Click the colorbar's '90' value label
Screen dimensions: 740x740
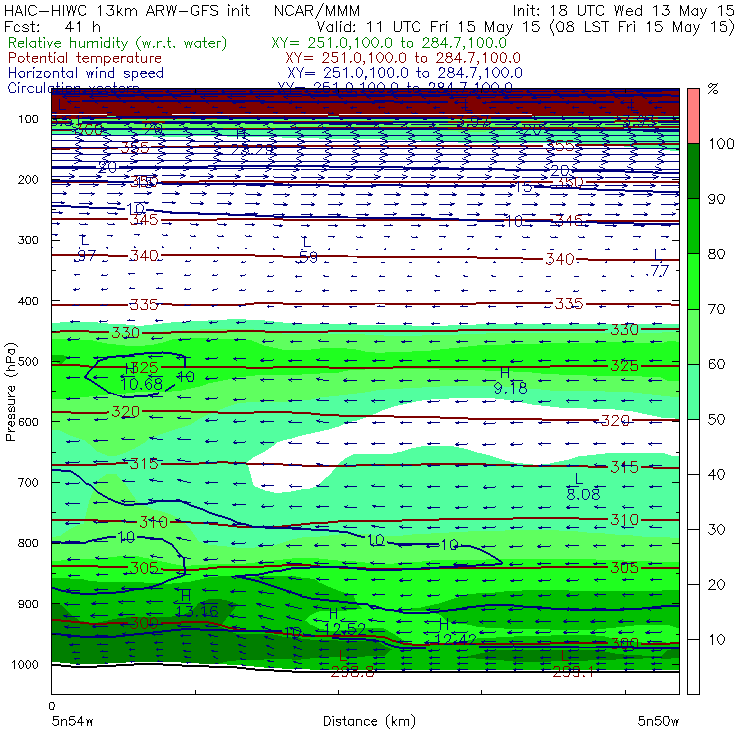point(716,199)
